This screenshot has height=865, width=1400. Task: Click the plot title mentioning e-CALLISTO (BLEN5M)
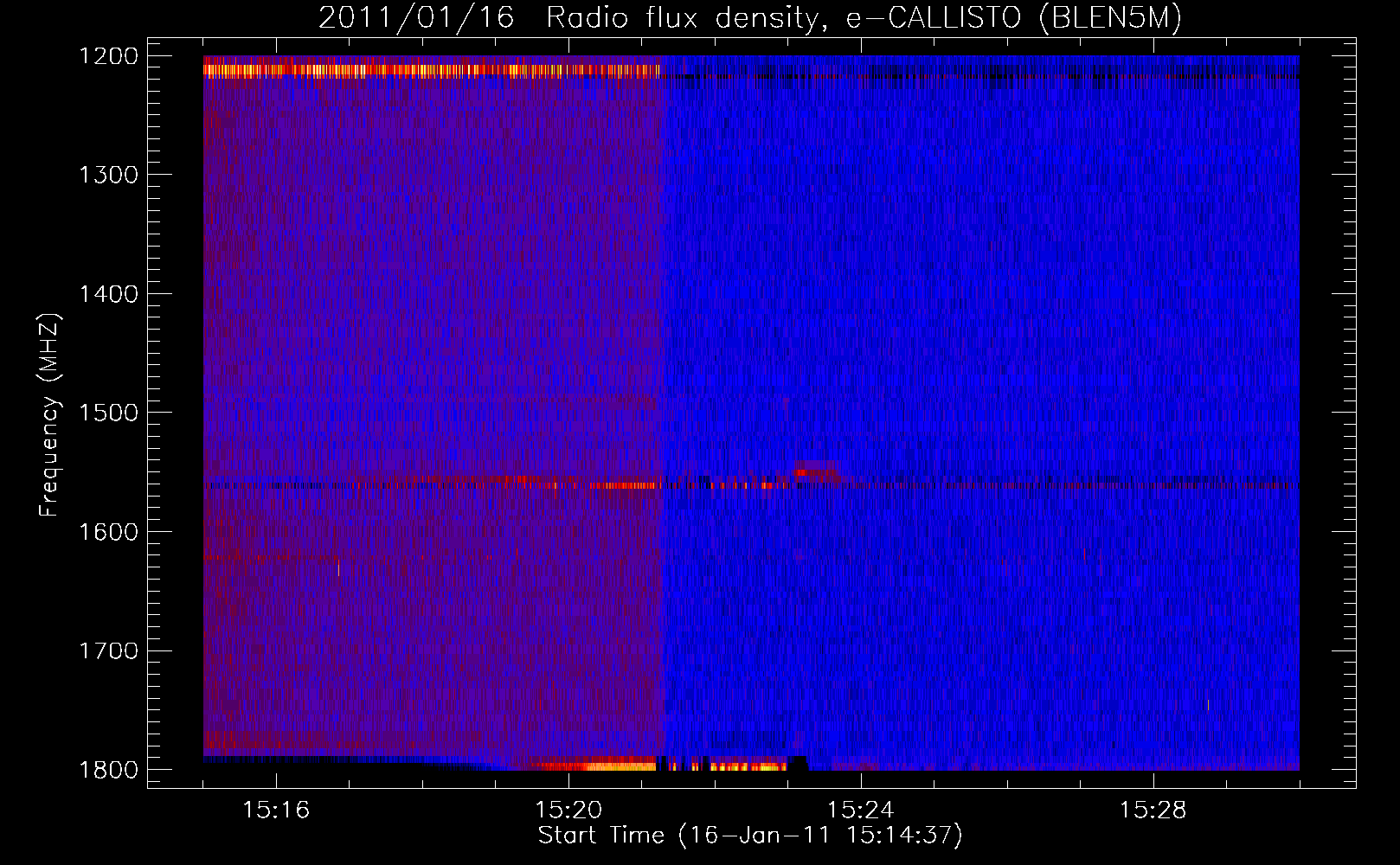750,17
